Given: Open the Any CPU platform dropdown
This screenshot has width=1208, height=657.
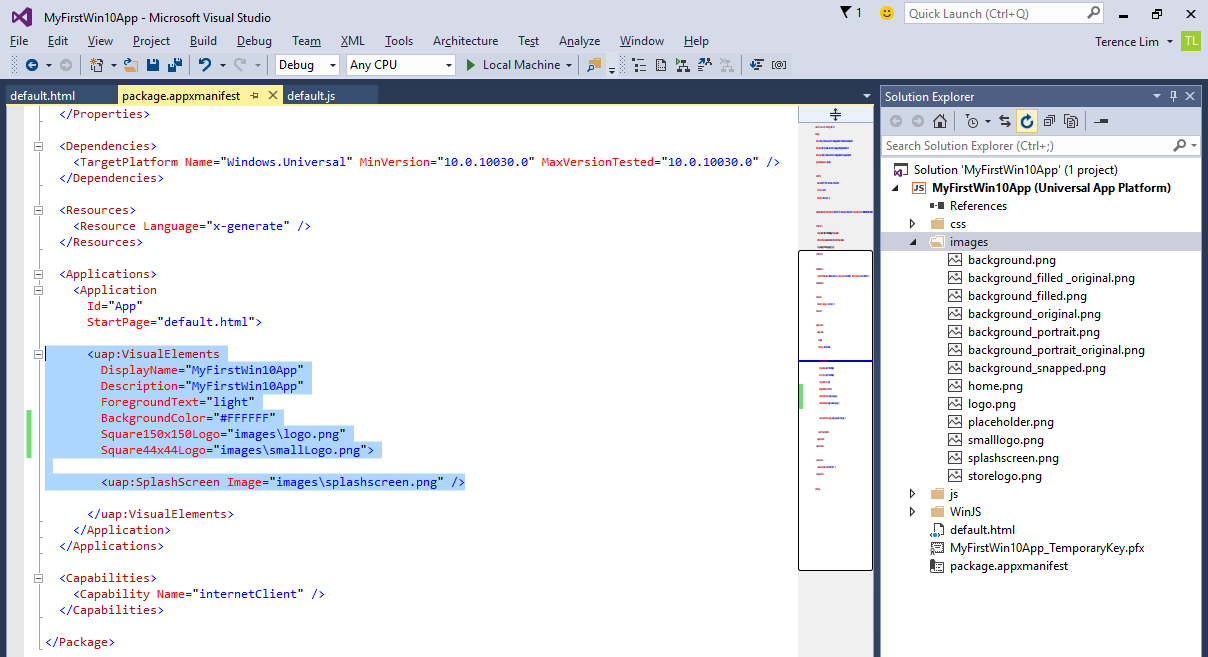Looking at the screenshot, I should pos(447,65).
